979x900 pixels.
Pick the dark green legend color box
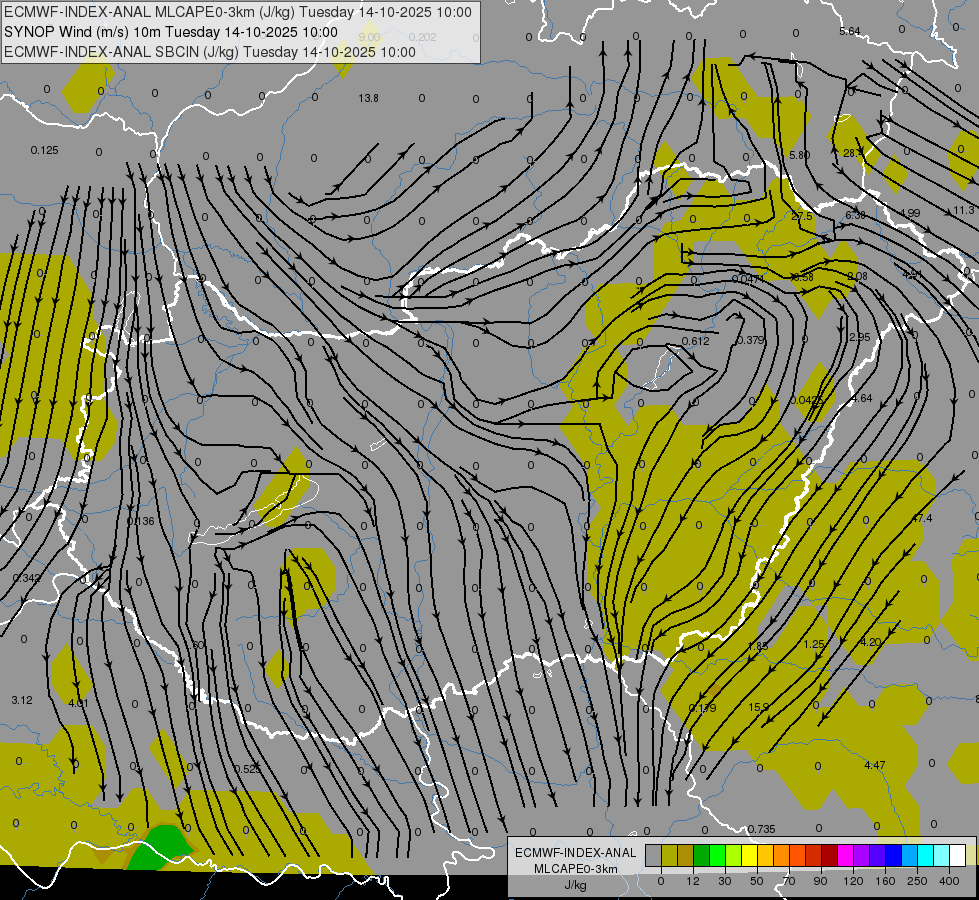point(702,856)
